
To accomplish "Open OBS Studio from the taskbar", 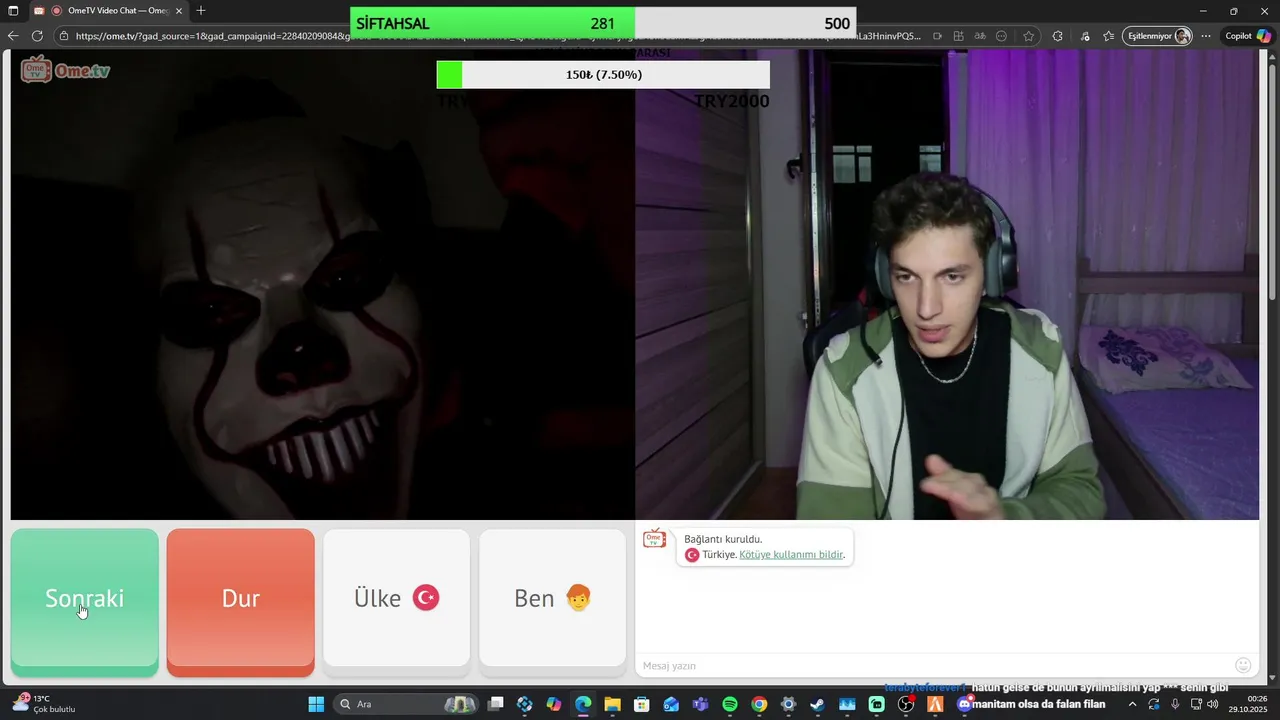I will pos(906,704).
